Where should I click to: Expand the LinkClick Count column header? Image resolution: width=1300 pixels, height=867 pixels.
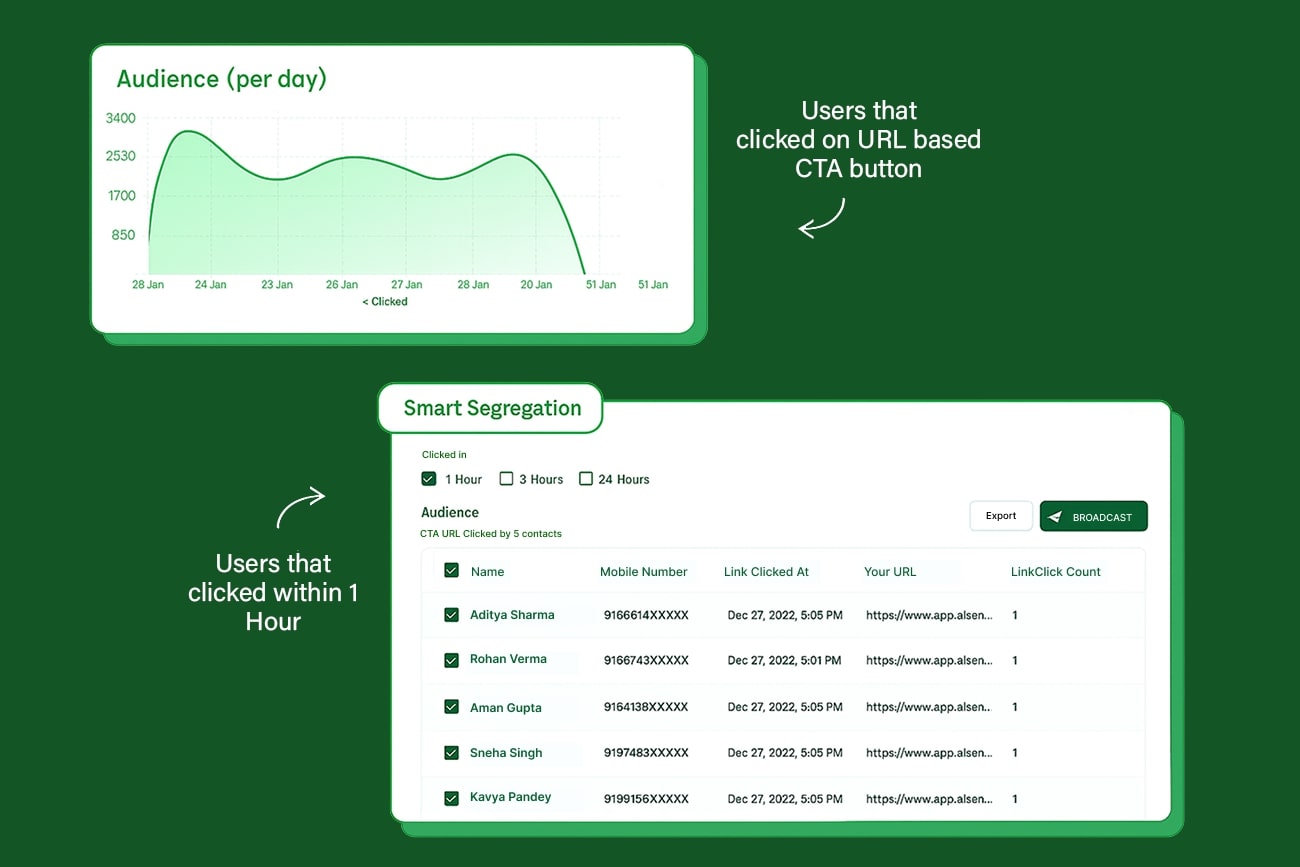pos(1055,571)
